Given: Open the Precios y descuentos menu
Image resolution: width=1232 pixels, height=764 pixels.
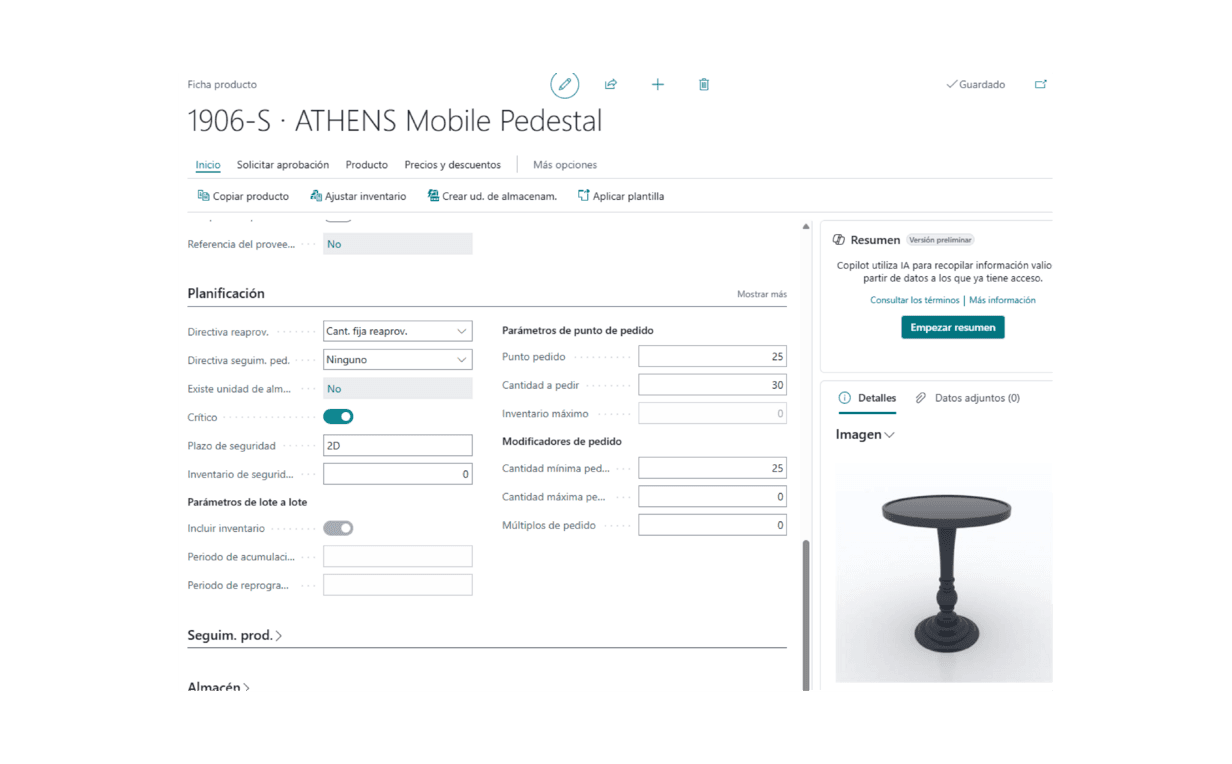Looking at the screenshot, I should (x=452, y=165).
